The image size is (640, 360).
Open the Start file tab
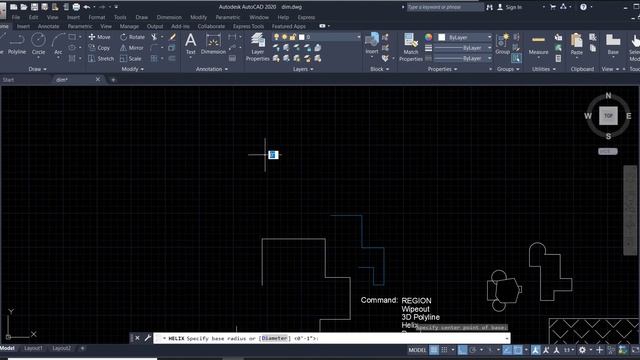point(8,80)
